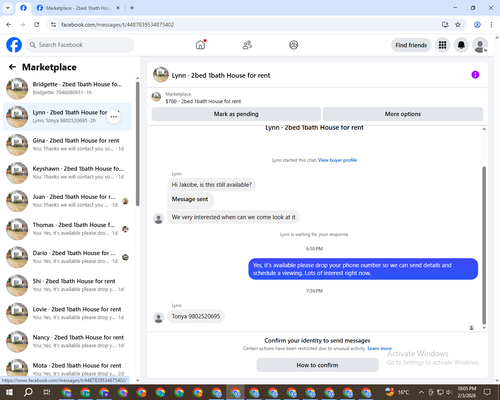The width and height of the screenshot is (500, 400).
Task: Click the Find friends button
Action: click(411, 45)
